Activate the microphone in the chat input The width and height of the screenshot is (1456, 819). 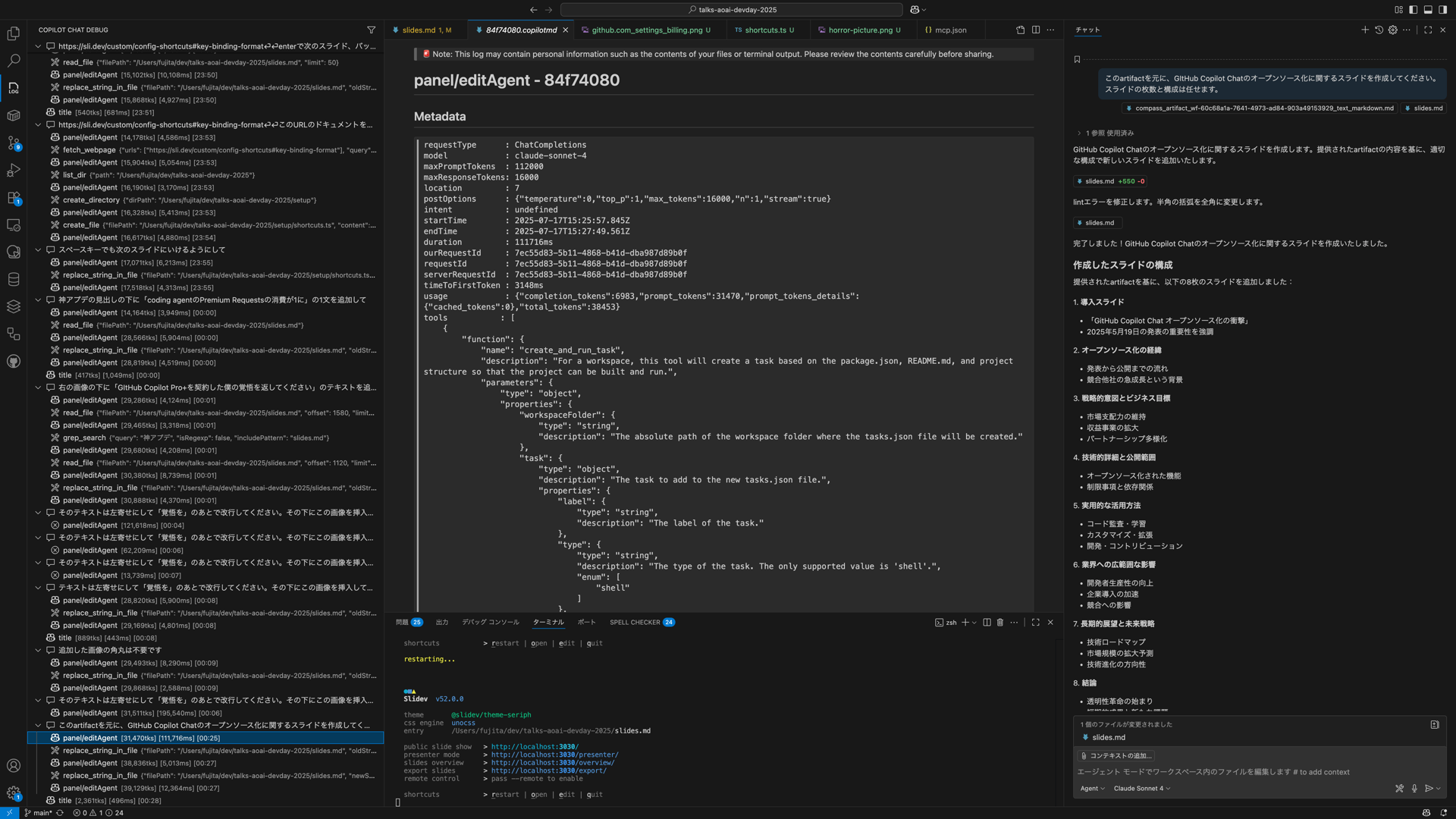coord(1414,788)
